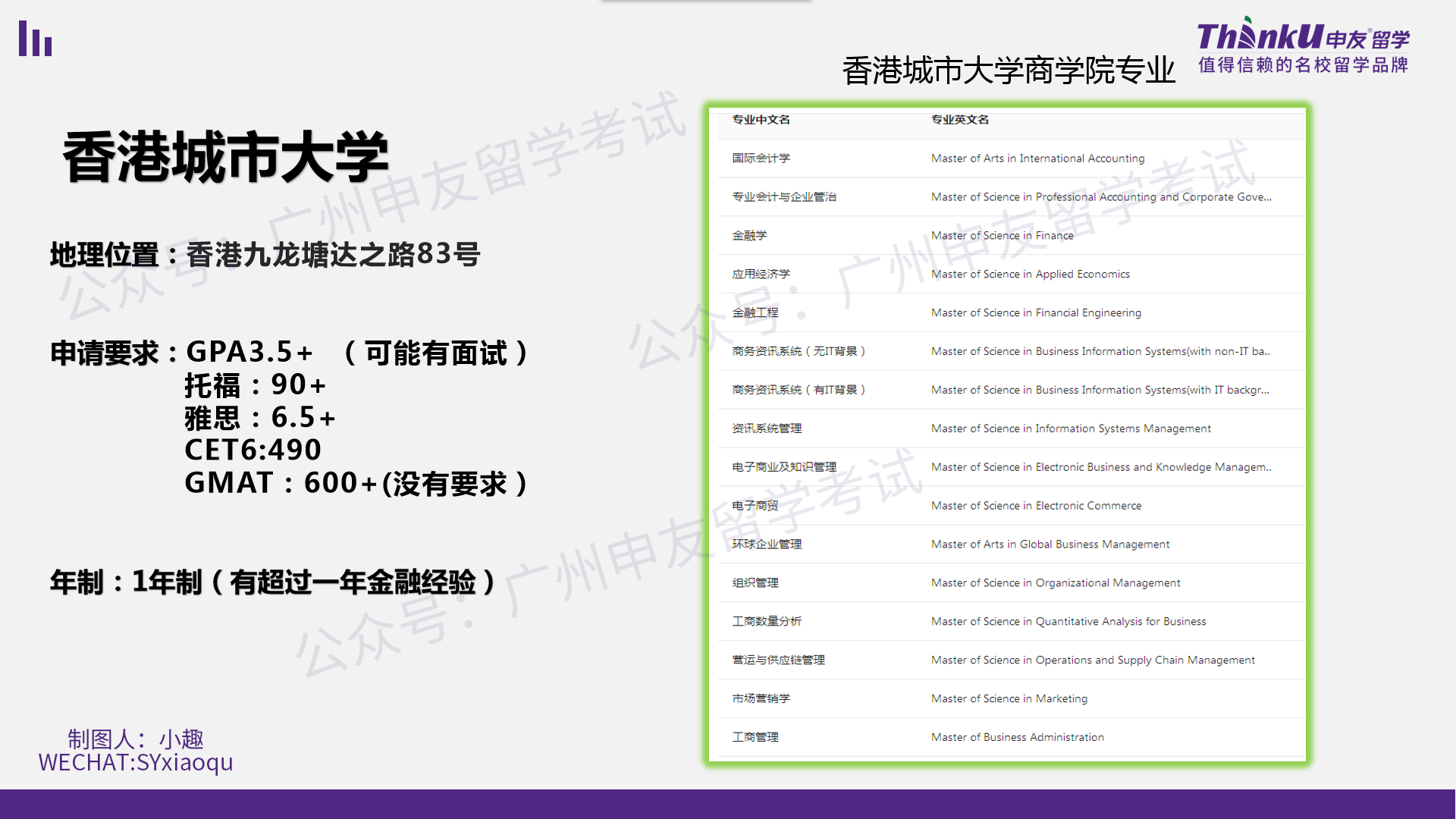Select the 专业会计与企业管治 cell
Image resolution: width=1456 pixels, height=819 pixels.
[784, 197]
